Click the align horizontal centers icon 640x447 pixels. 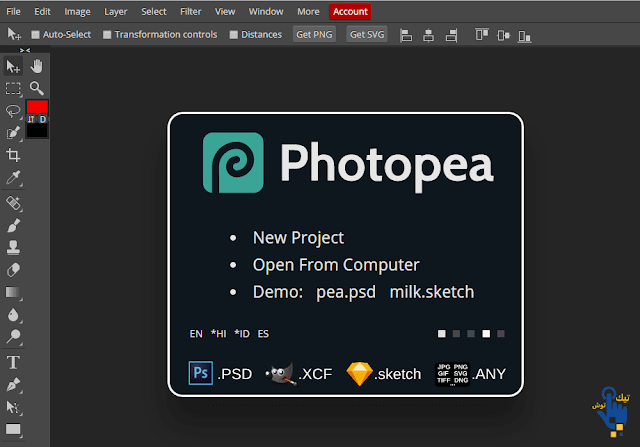[428, 36]
